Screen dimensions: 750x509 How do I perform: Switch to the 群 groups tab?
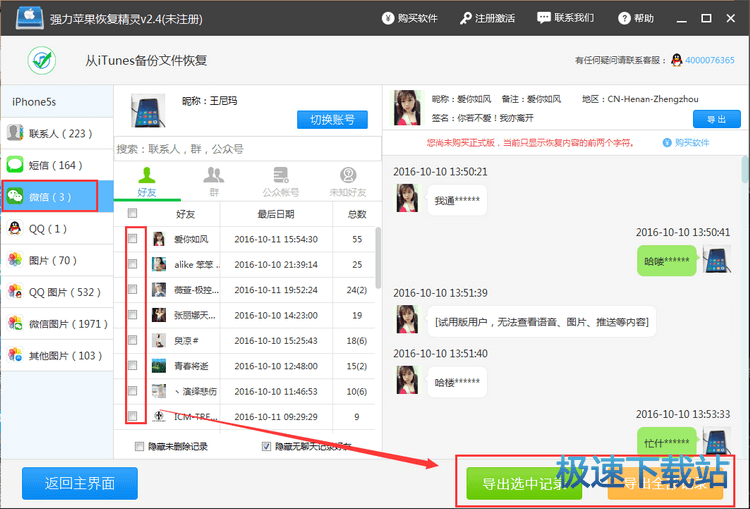(213, 181)
